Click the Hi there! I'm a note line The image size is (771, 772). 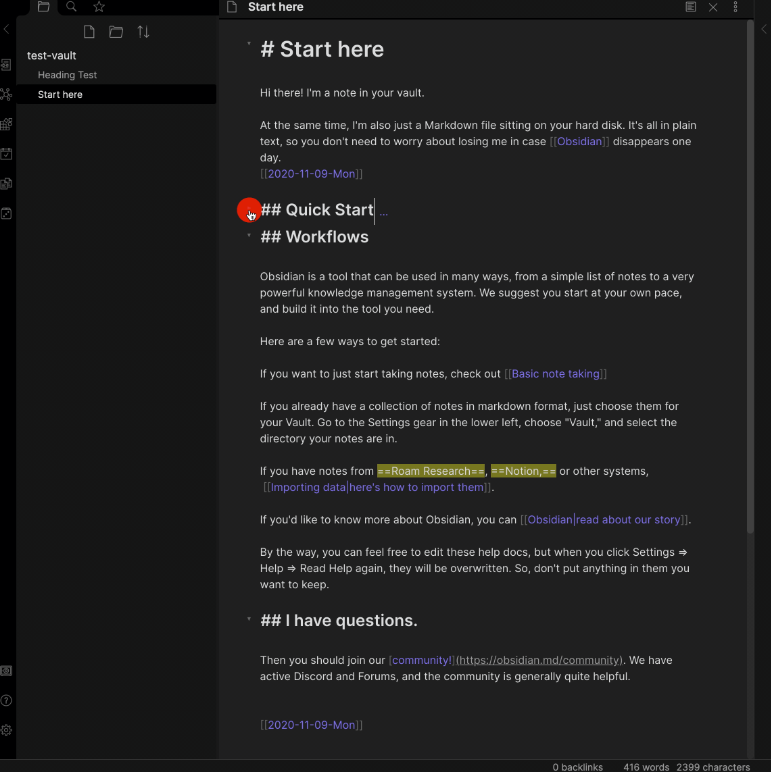342,93
